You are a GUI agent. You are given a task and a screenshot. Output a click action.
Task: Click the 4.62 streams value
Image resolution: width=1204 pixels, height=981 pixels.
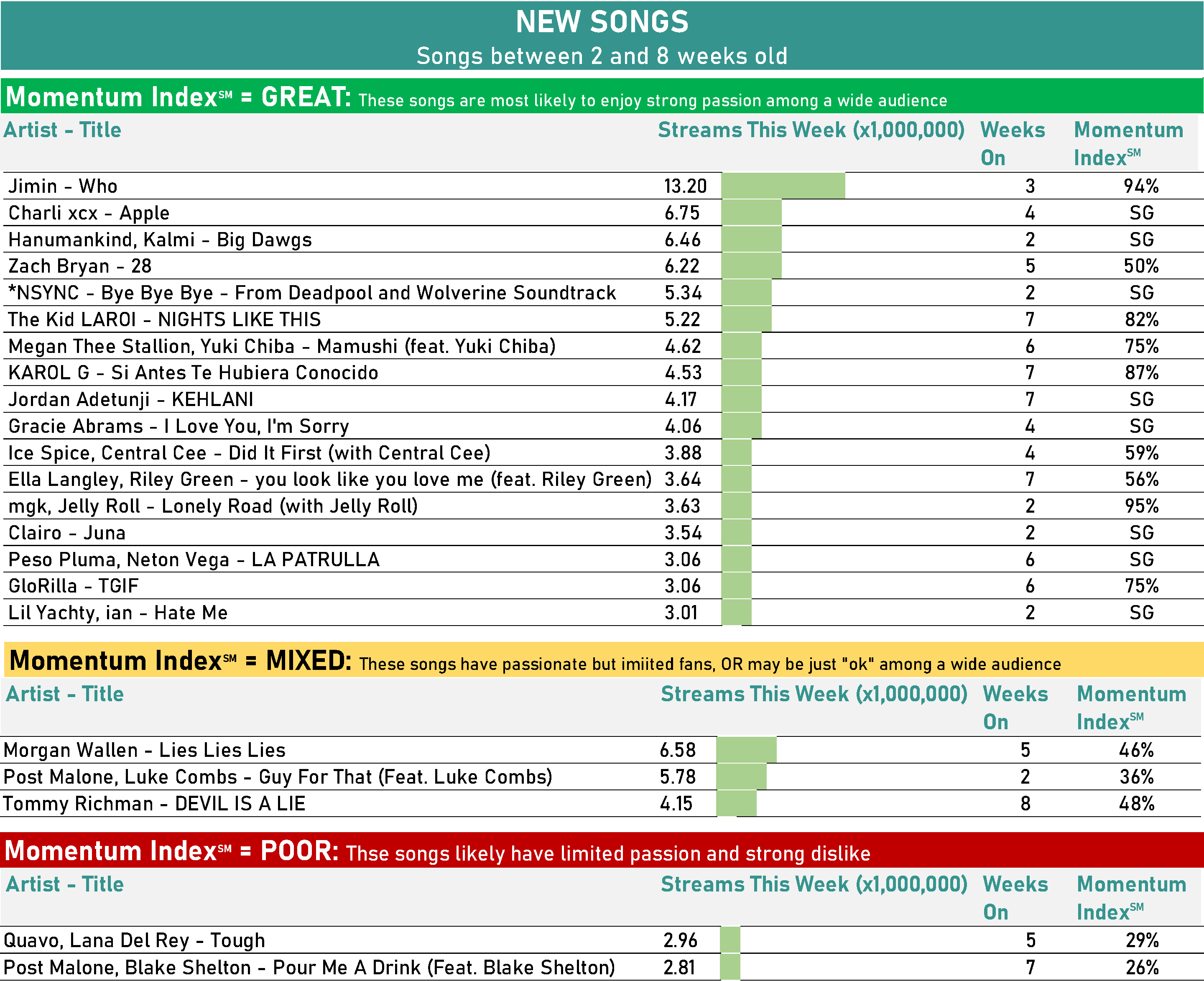click(x=683, y=346)
